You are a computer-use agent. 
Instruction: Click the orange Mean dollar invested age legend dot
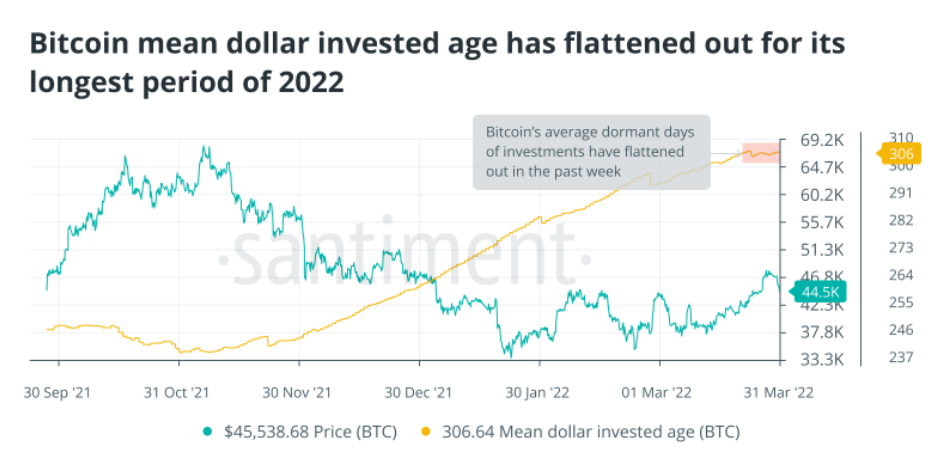tap(424, 433)
